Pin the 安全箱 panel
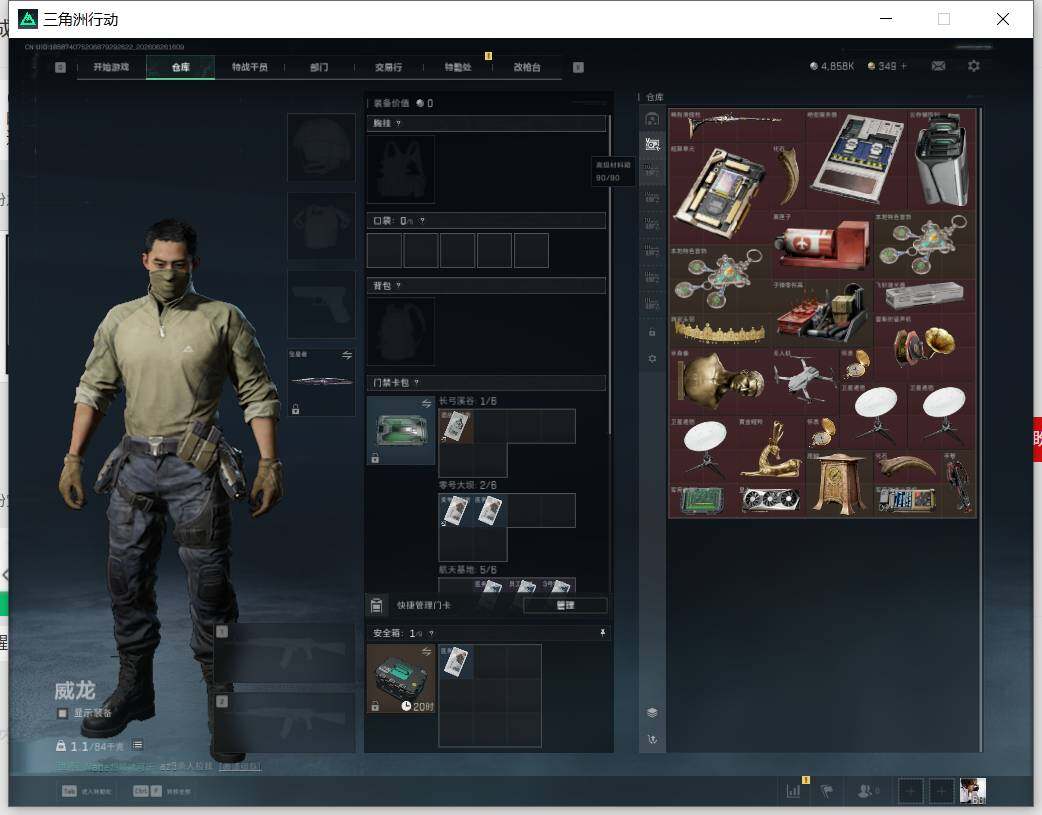Image resolution: width=1042 pixels, height=815 pixels. coord(603,633)
